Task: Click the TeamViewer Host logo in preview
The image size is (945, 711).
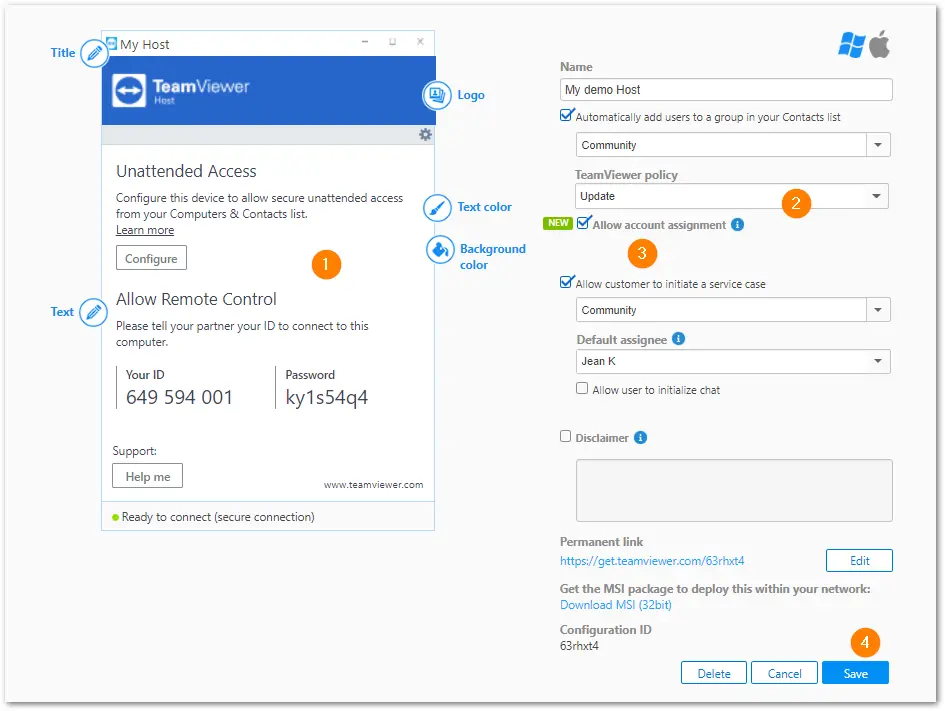Action: (181, 91)
